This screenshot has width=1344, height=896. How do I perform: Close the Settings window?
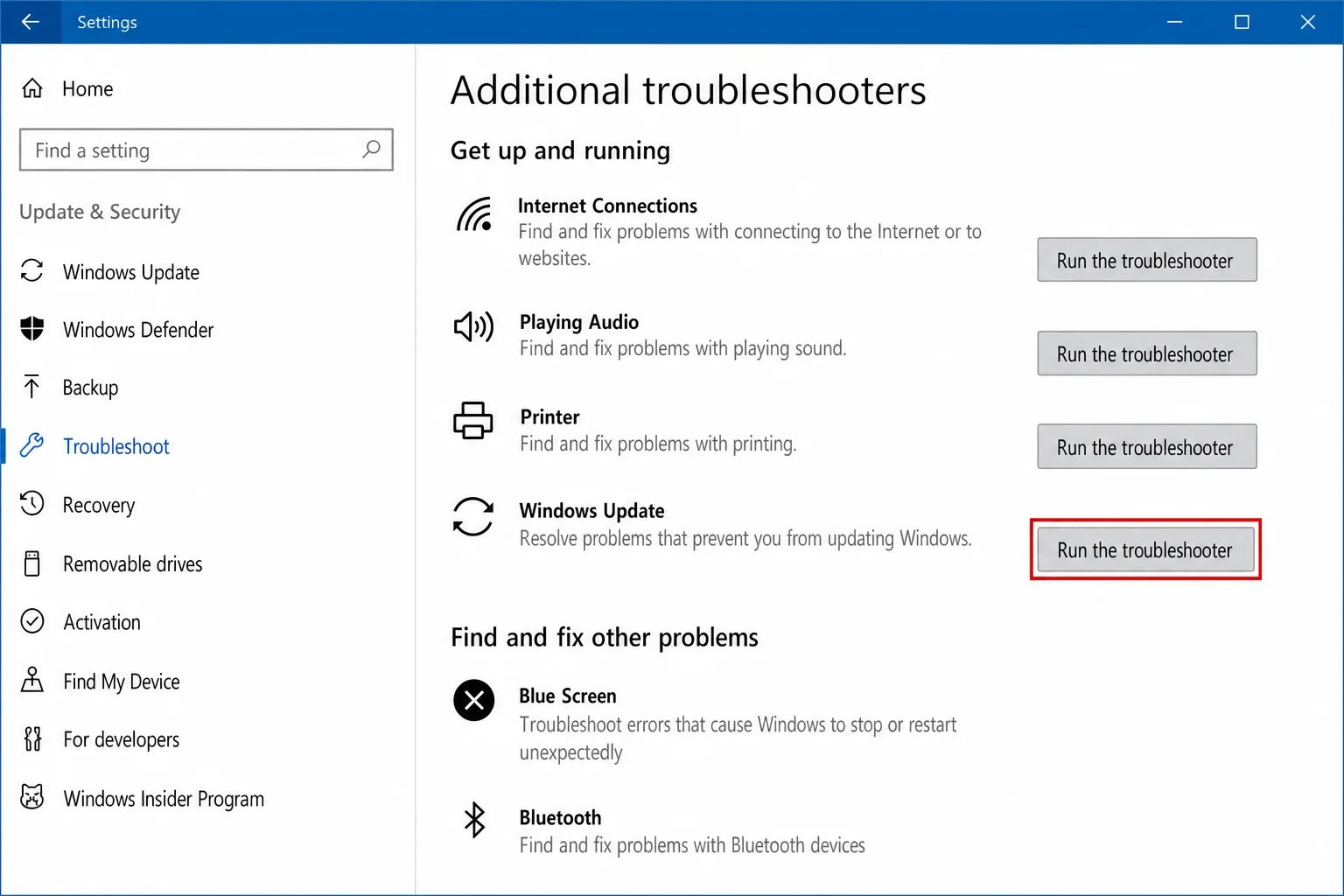(1308, 22)
